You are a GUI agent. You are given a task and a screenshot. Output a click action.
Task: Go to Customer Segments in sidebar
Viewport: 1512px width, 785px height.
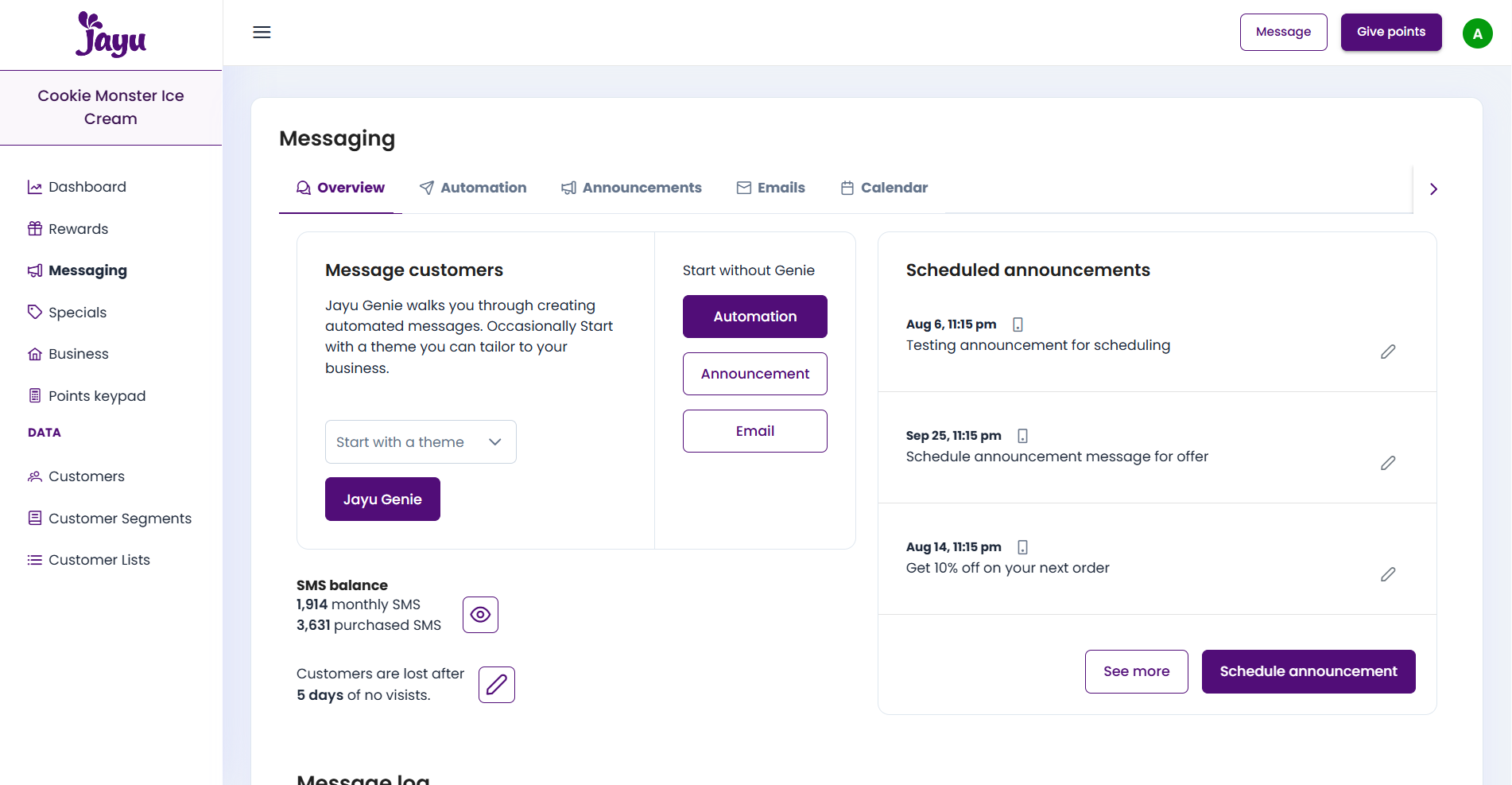tap(119, 519)
